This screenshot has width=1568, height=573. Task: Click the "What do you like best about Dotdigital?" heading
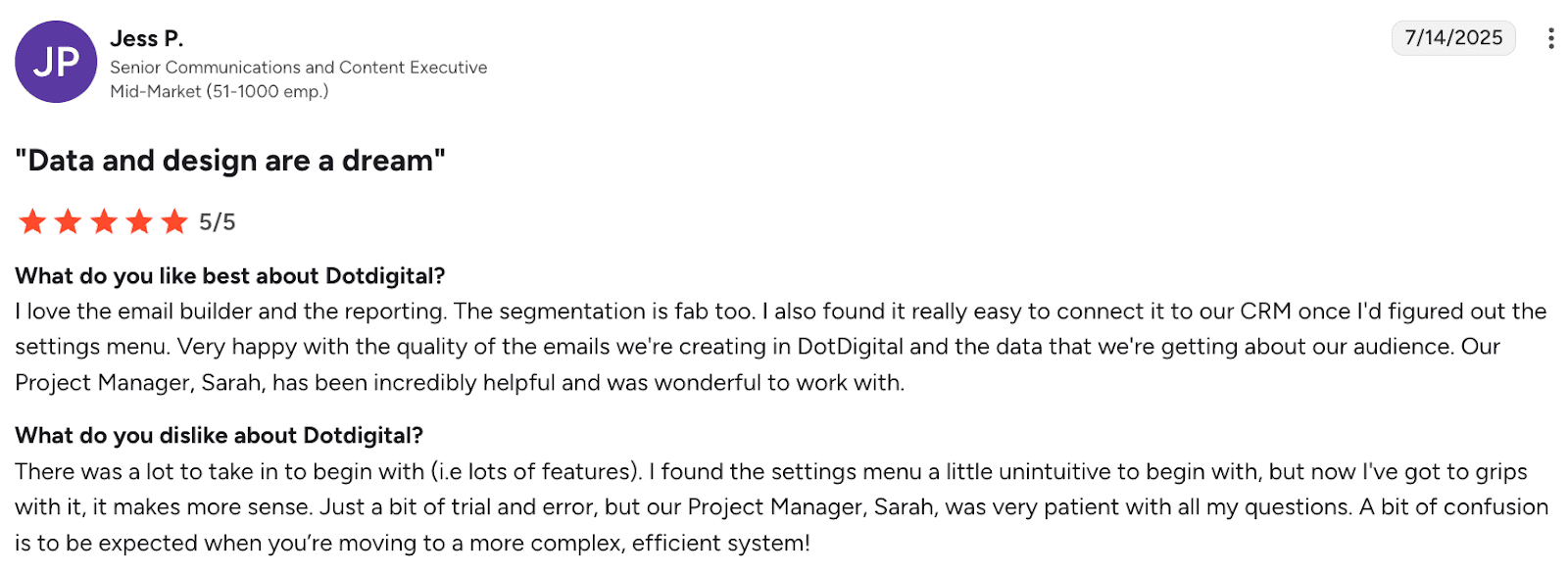[x=230, y=276]
